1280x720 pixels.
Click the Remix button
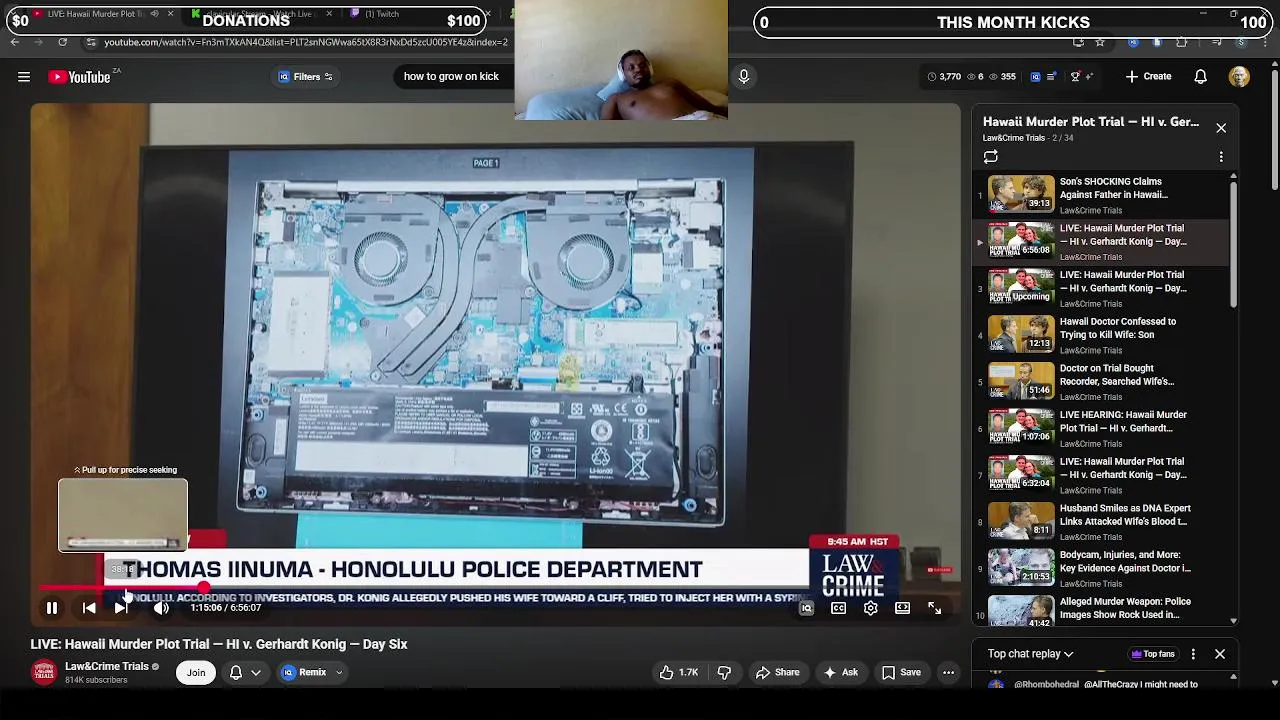click(x=303, y=673)
